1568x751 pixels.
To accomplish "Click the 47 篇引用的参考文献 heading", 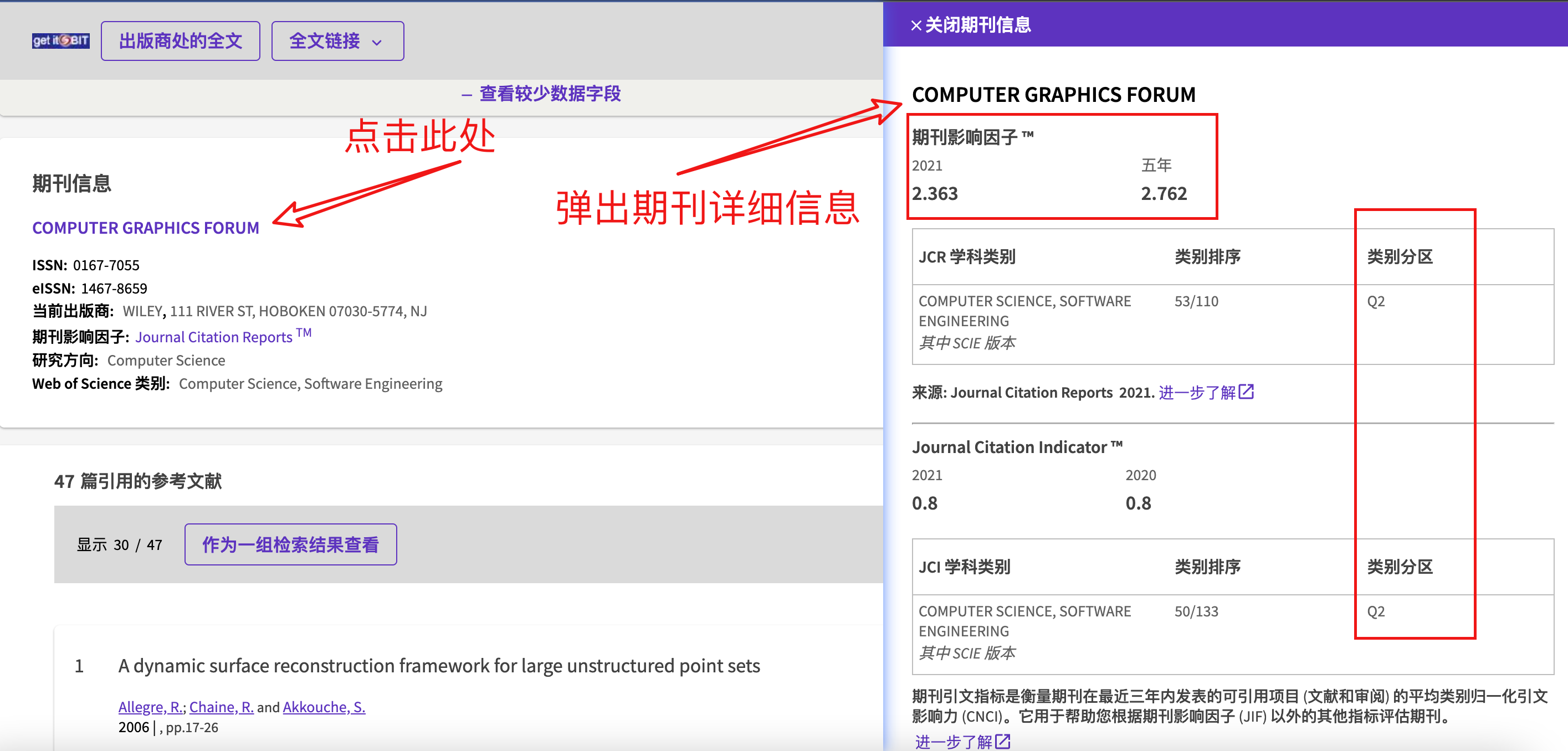I will point(137,481).
